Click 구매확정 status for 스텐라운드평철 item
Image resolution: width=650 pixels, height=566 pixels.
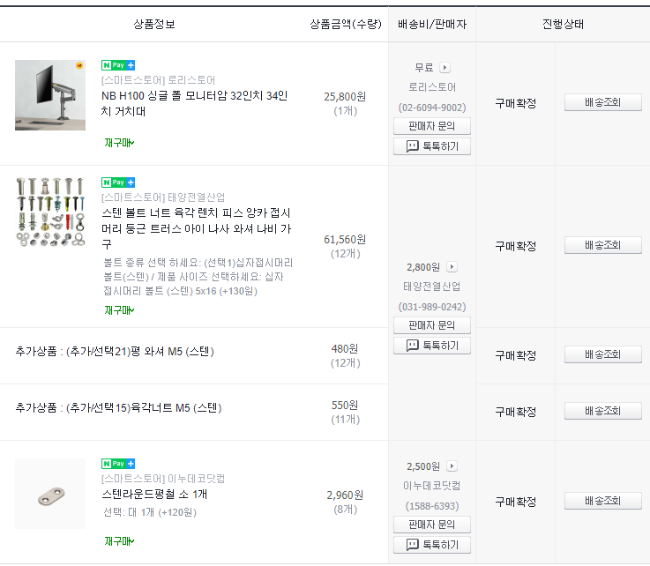516,502
